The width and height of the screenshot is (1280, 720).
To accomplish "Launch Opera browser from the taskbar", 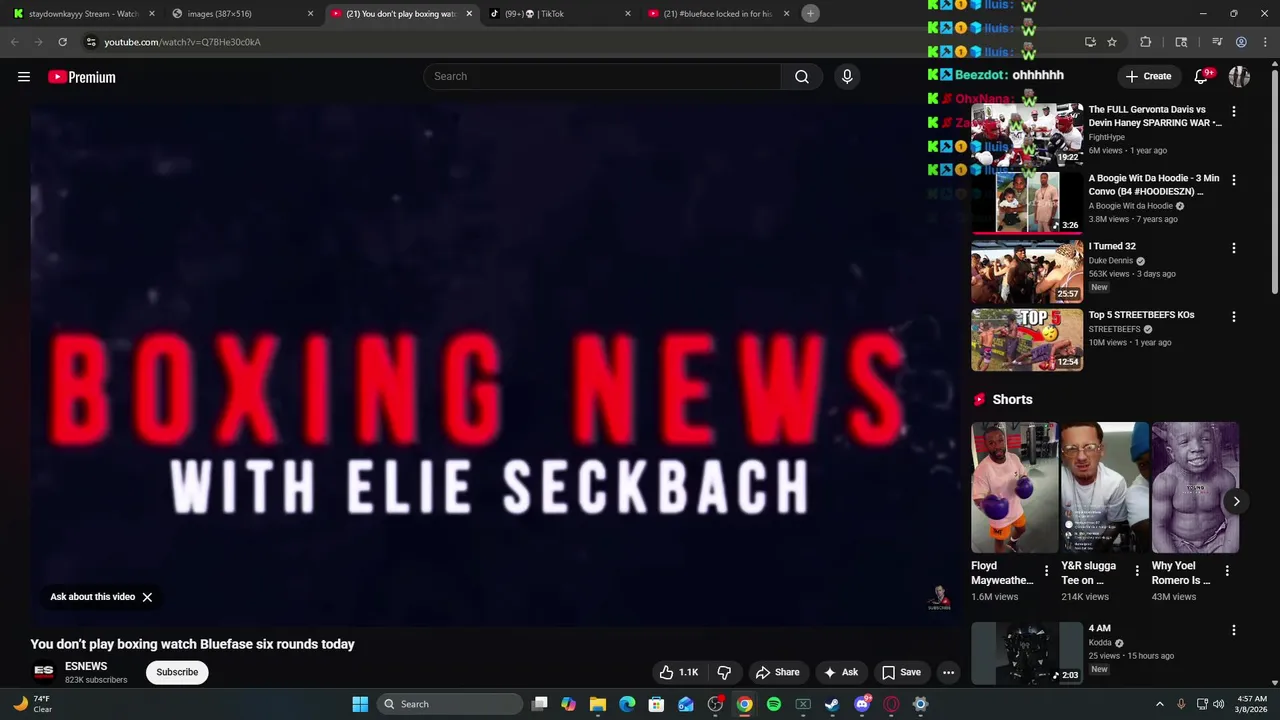I will tap(891, 704).
